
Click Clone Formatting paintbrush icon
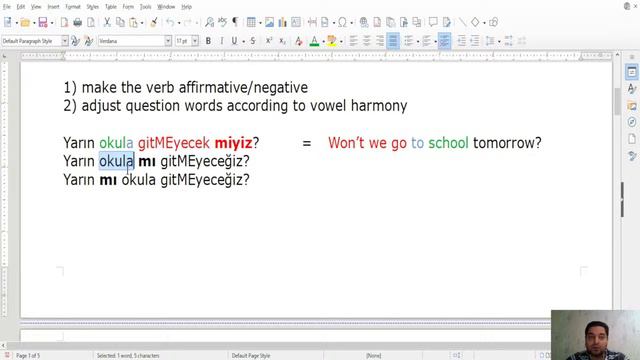[x=154, y=22]
